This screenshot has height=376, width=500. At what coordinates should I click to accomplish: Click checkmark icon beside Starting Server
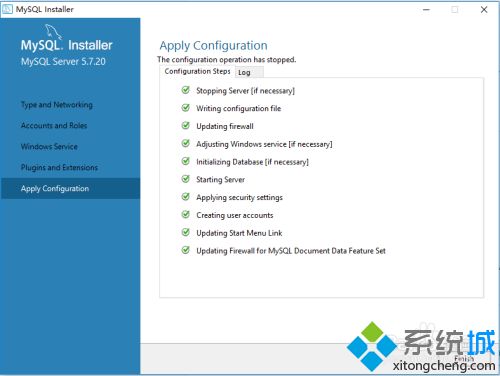coord(186,179)
